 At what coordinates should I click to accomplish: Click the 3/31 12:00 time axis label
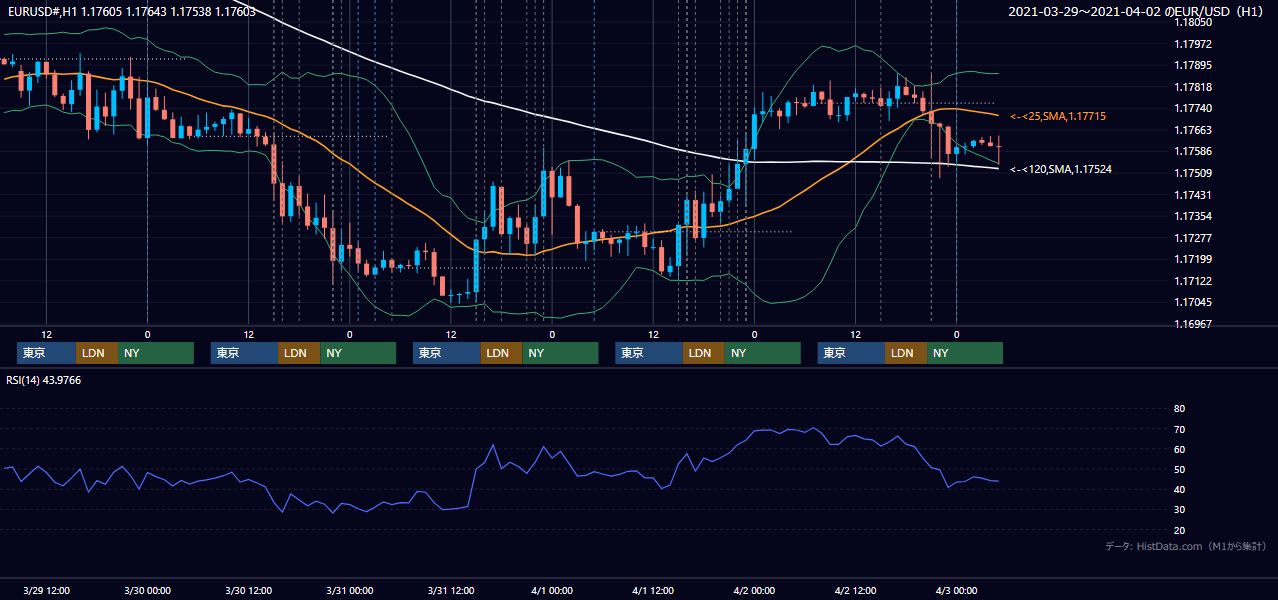pos(451,589)
